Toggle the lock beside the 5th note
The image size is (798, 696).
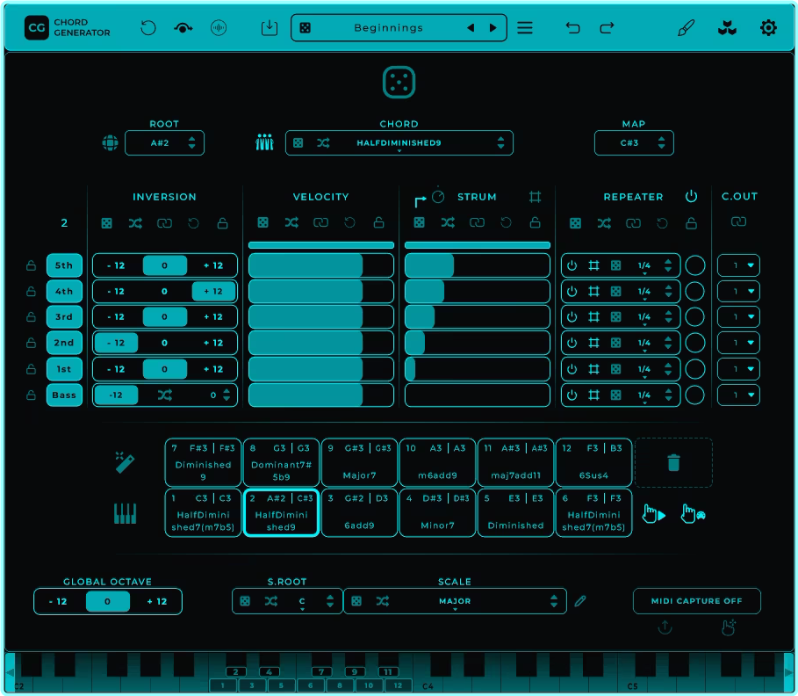click(31, 266)
